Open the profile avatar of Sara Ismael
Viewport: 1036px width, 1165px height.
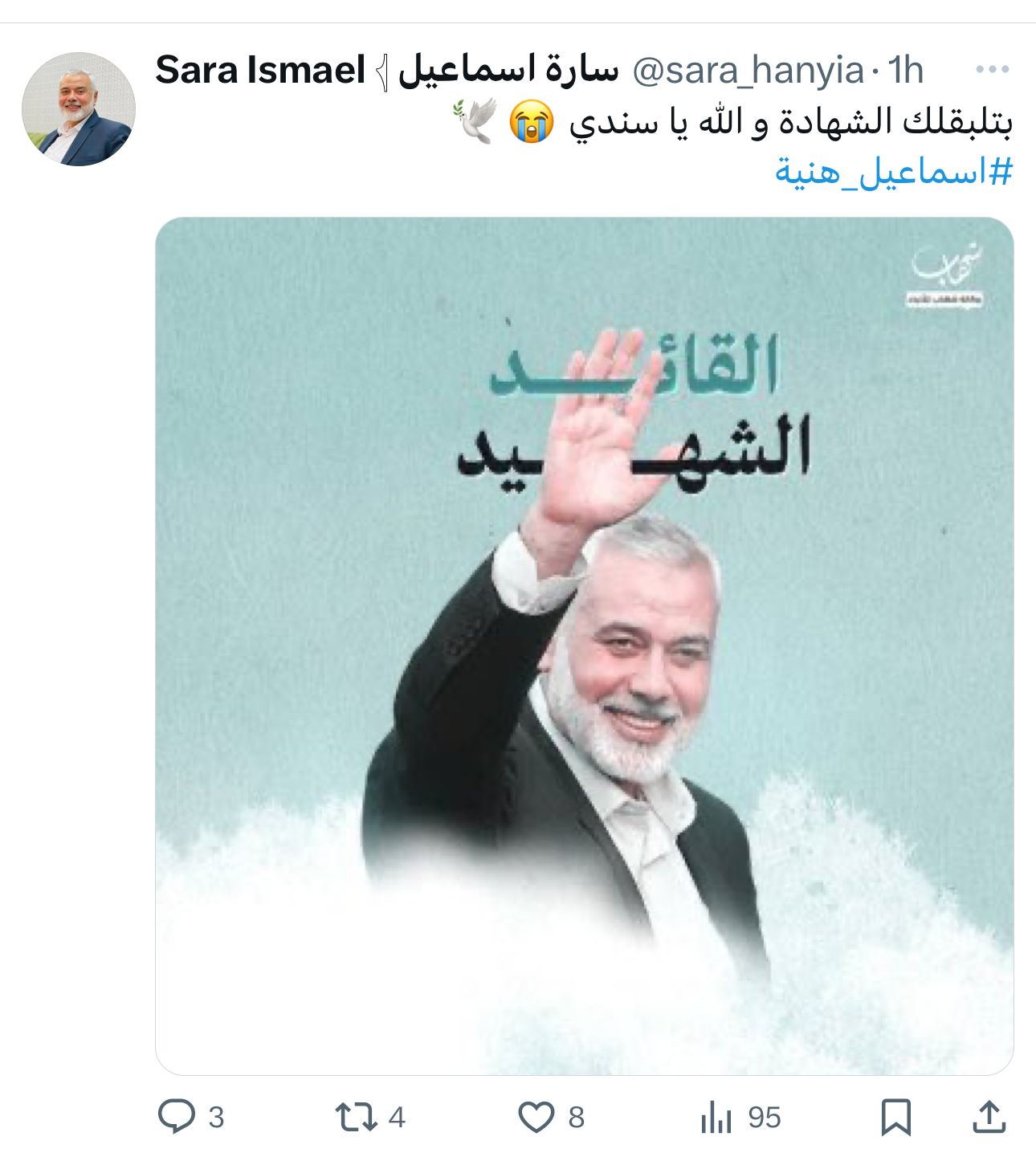(x=79, y=109)
